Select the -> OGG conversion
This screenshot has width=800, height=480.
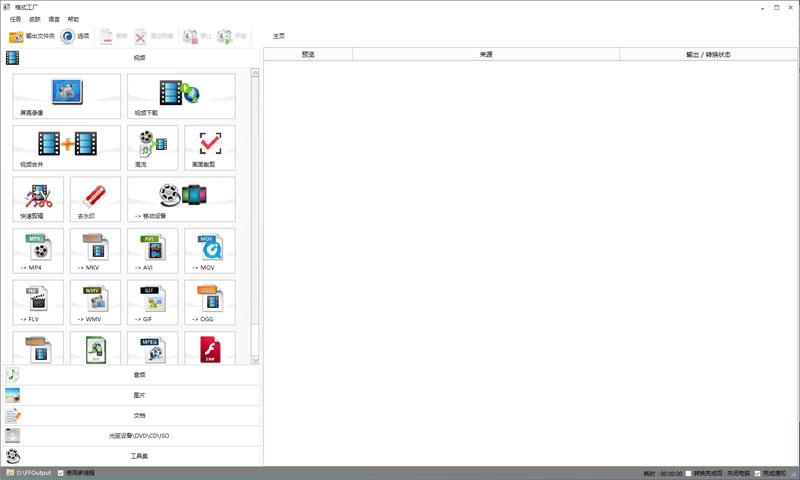click(x=210, y=302)
